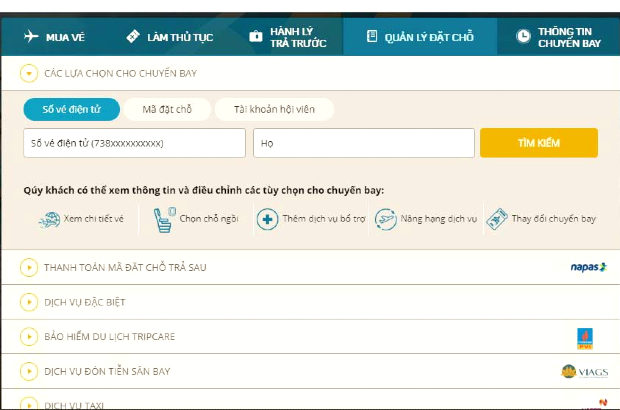Open Thêm dịch vụ bổ trợ text link
The height and width of the screenshot is (410, 620).
click(324, 219)
